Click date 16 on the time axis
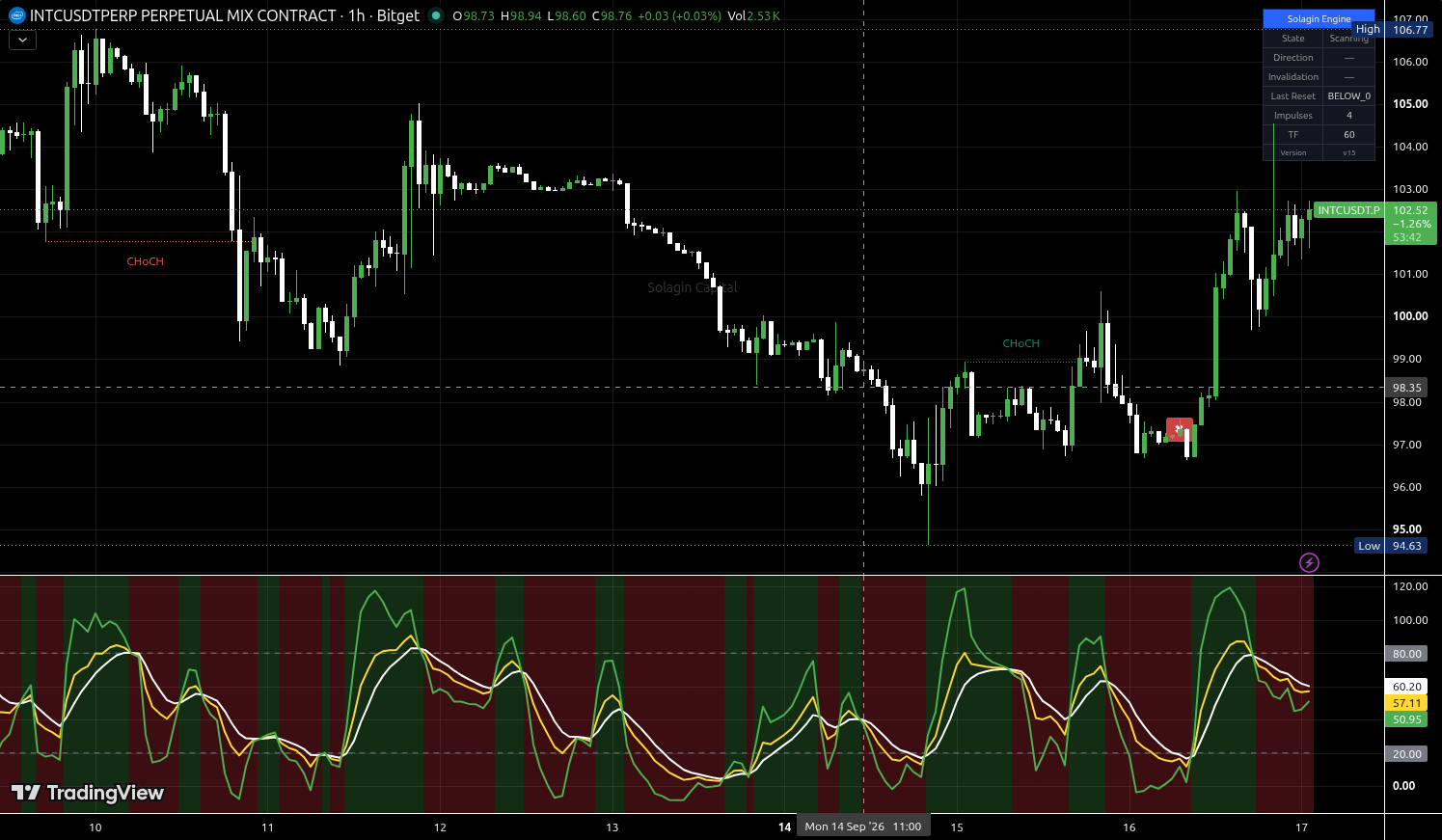 [1129, 827]
